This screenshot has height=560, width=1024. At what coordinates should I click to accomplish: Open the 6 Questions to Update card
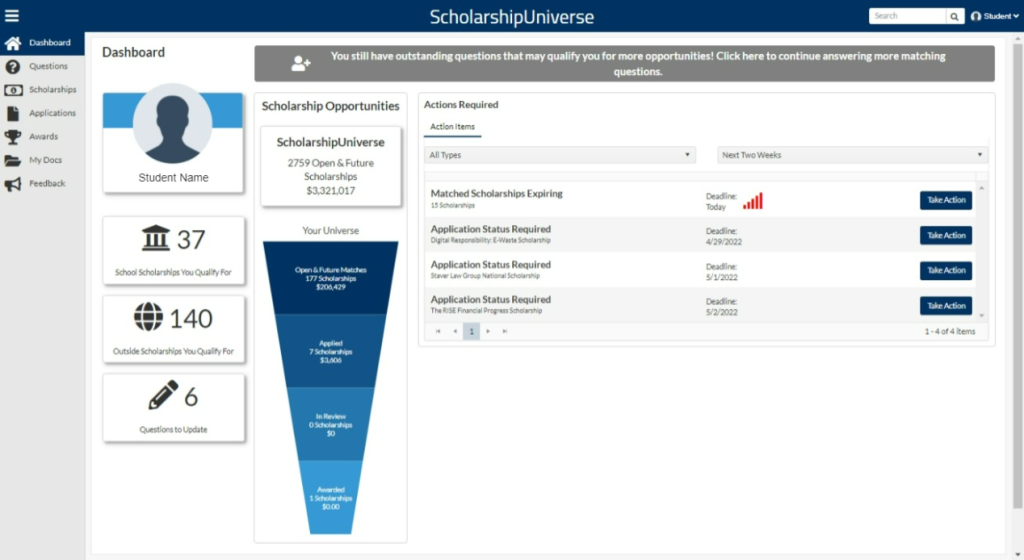point(174,408)
